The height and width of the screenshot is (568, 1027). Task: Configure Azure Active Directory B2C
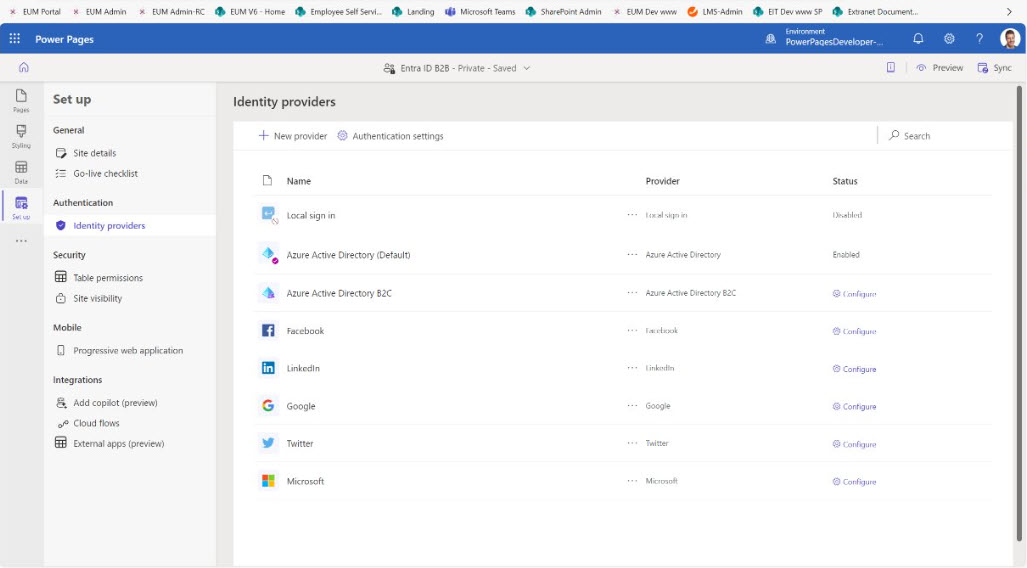tap(854, 293)
